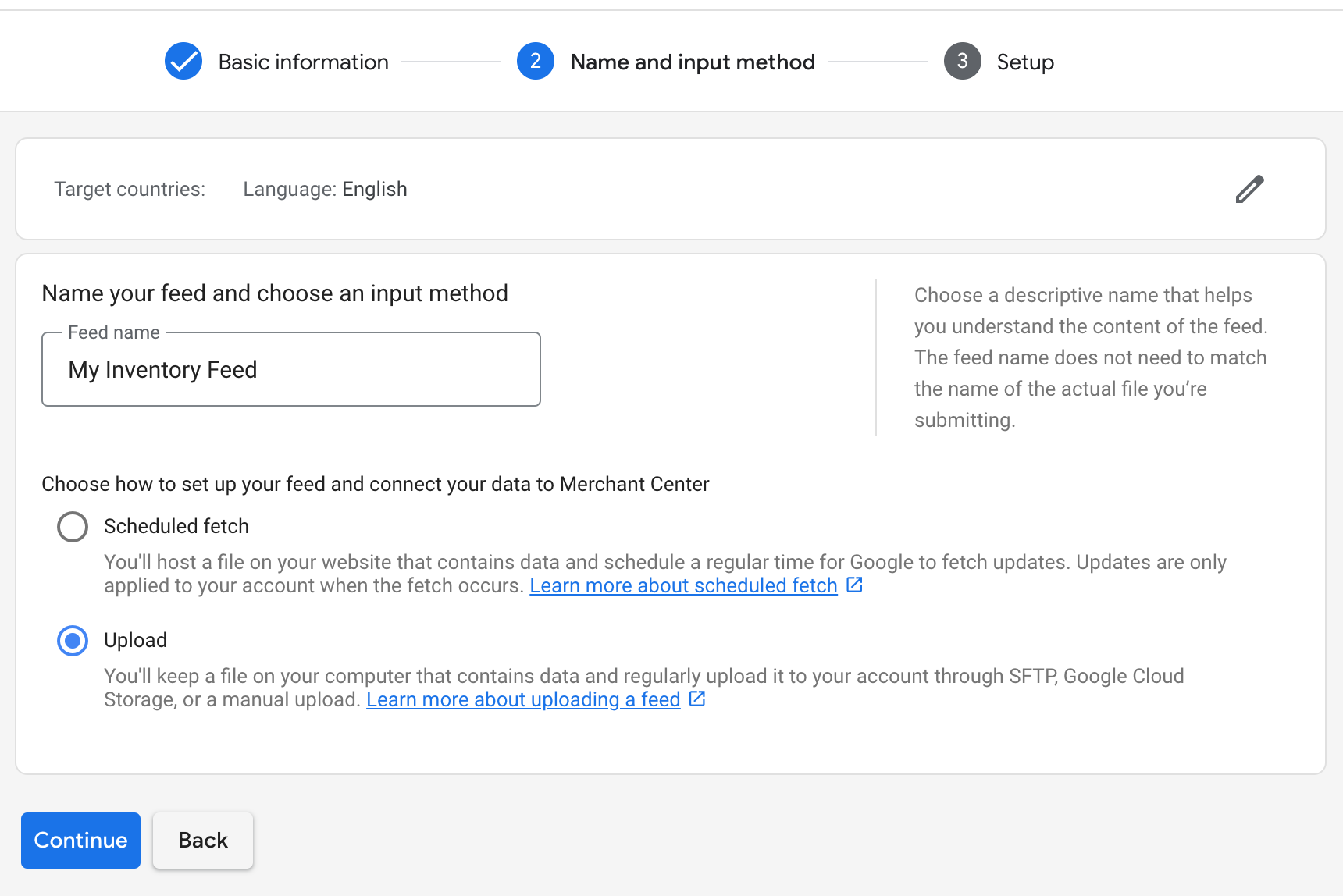Click the Feed name input field
The image size is (1343, 896).
pos(291,369)
